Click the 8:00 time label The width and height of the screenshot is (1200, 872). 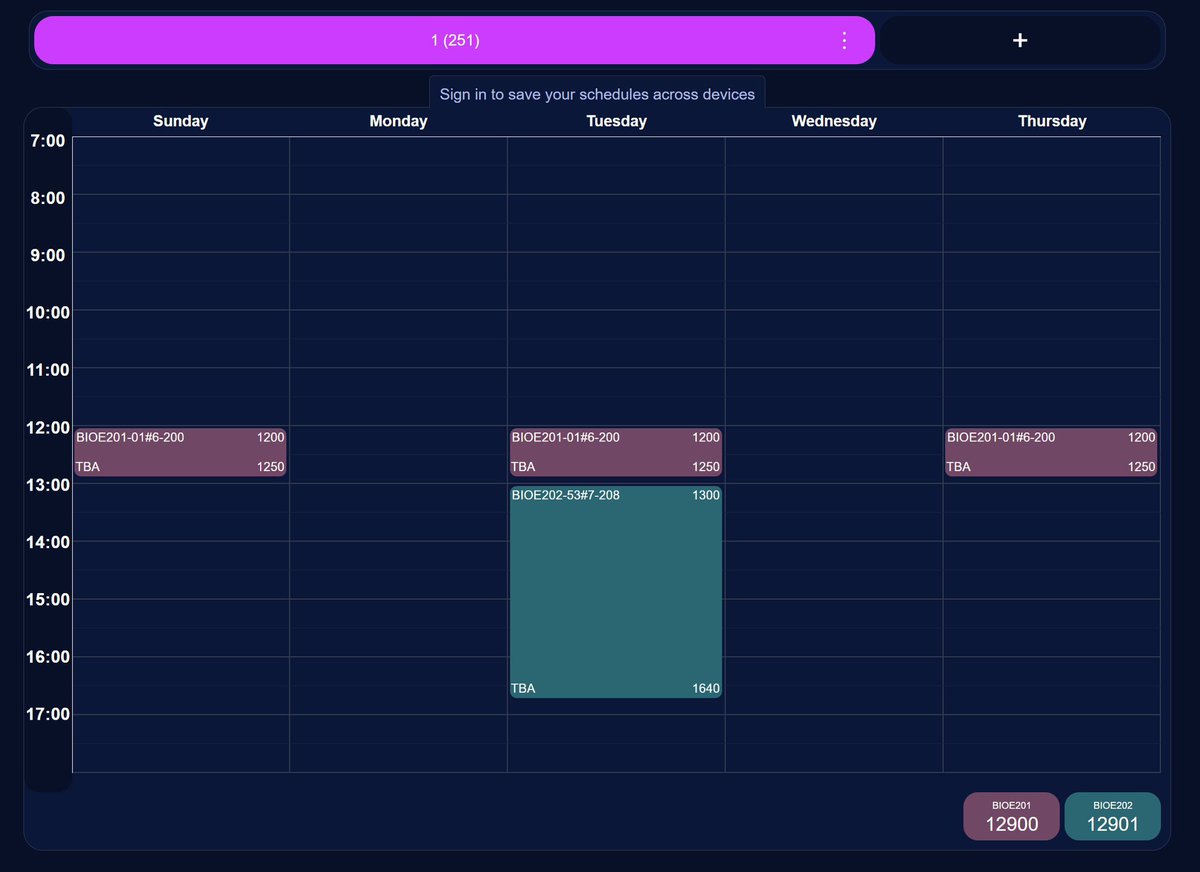click(49, 198)
